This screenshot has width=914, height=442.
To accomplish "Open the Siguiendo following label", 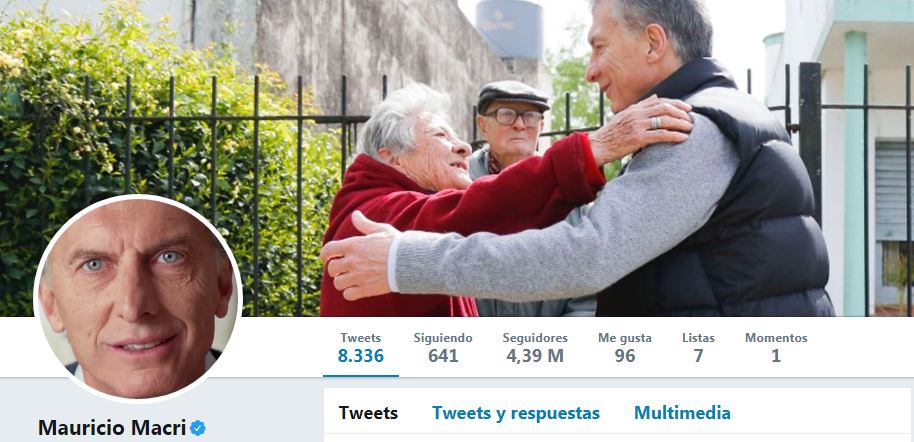I will [443, 338].
